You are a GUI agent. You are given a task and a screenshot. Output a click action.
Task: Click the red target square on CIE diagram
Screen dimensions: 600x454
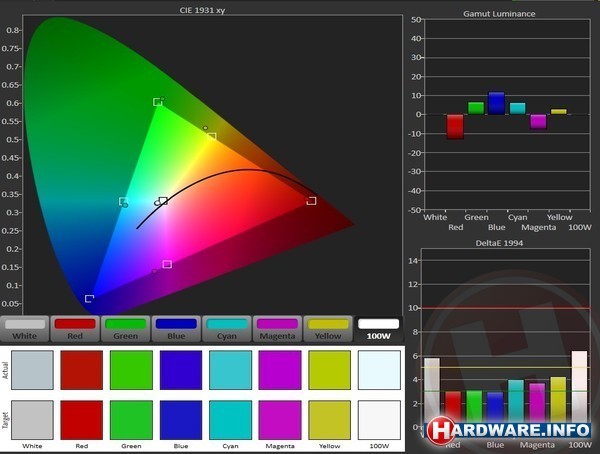(x=311, y=201)
